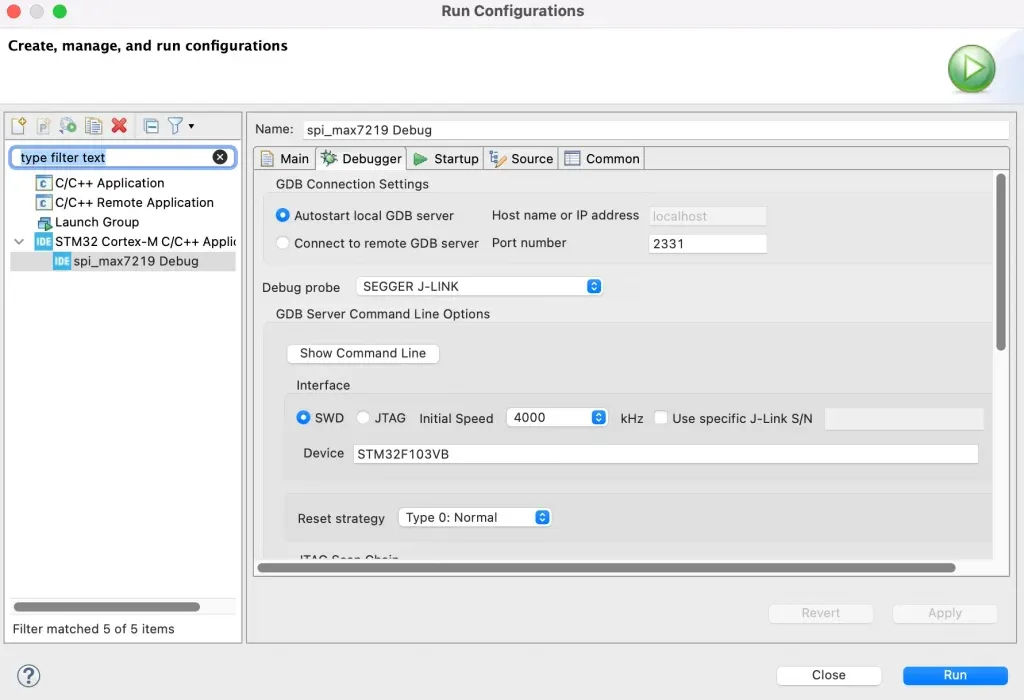Check Use specific J-LINK S/N
This screenshot has width=1024, height=700.
pos(660,418)
